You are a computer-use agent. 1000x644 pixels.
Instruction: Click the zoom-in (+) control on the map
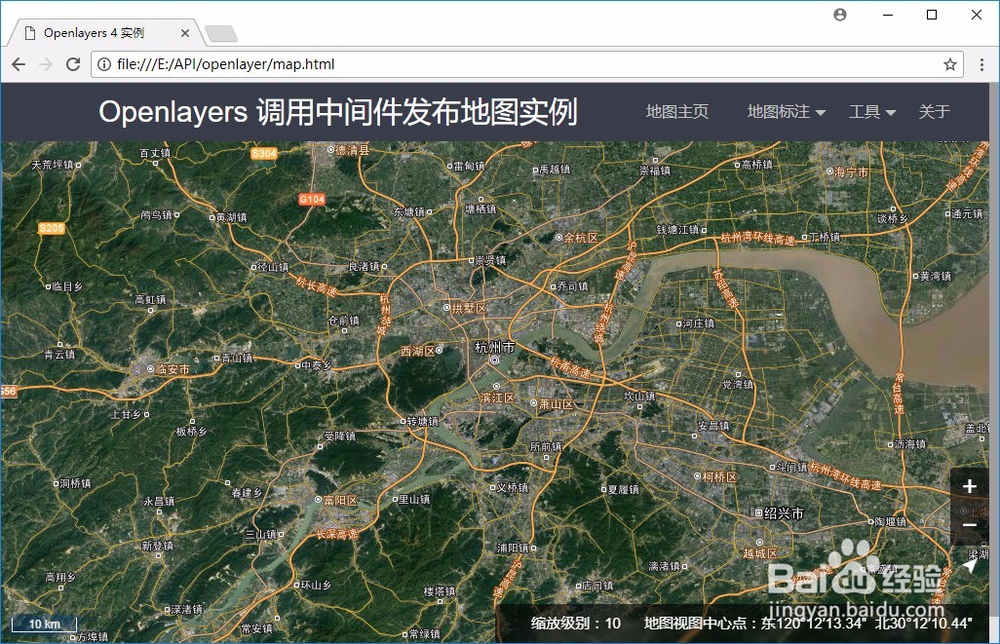968,486
